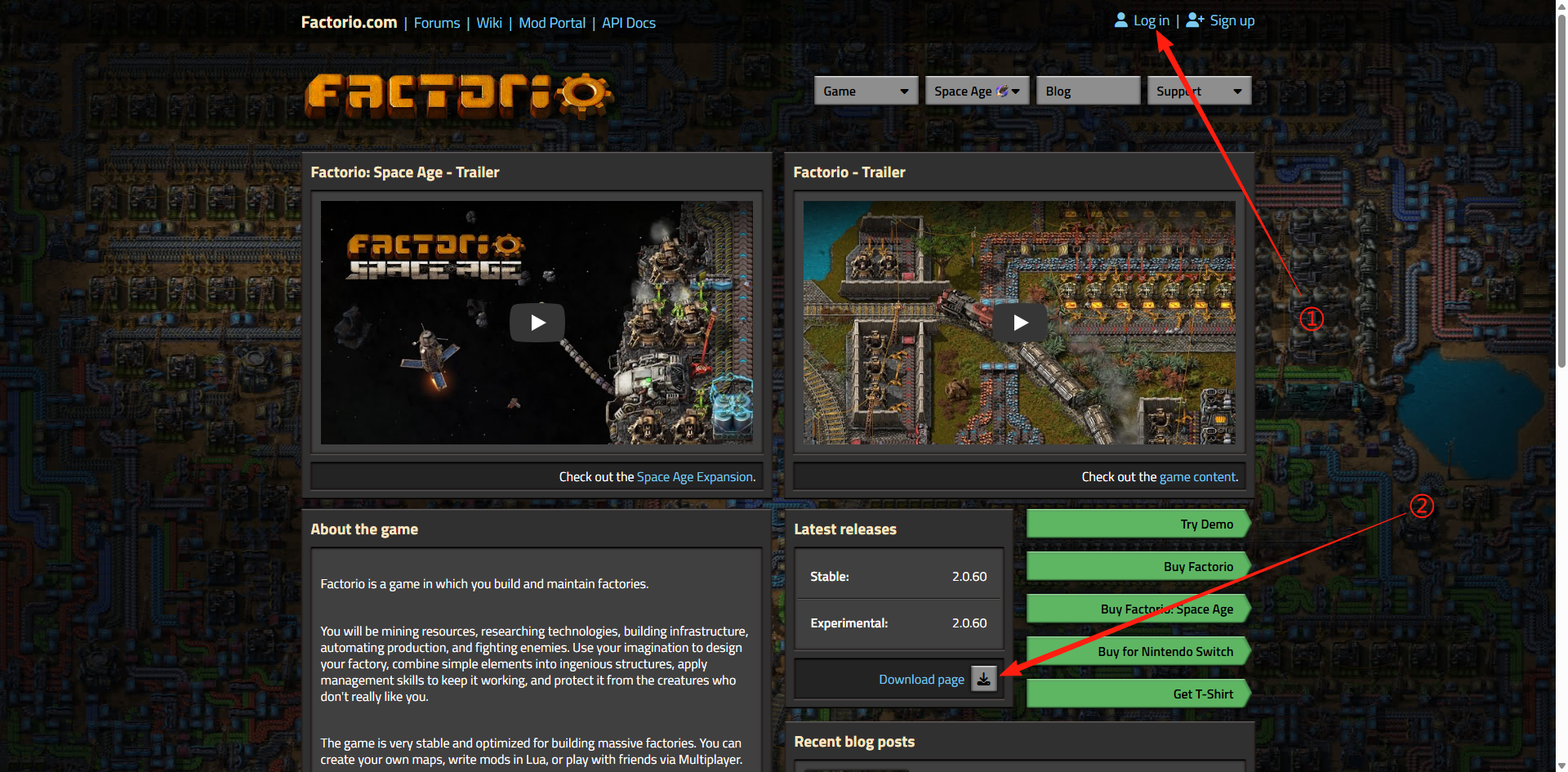Image resolution: width=1568 pixels, height=772 pixels.
Task: Click the Factorio - Trailer title
Action: pos(849,172)
